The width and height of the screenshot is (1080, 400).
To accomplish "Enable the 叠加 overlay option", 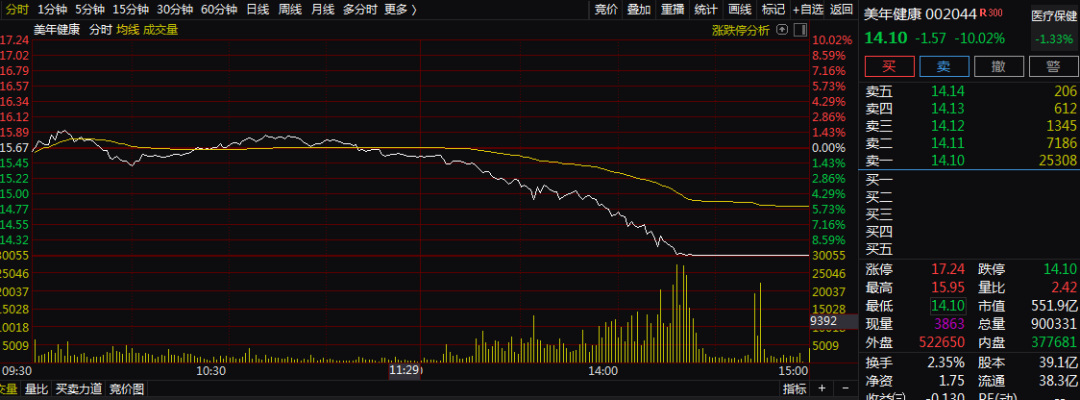I will (638, 9).
